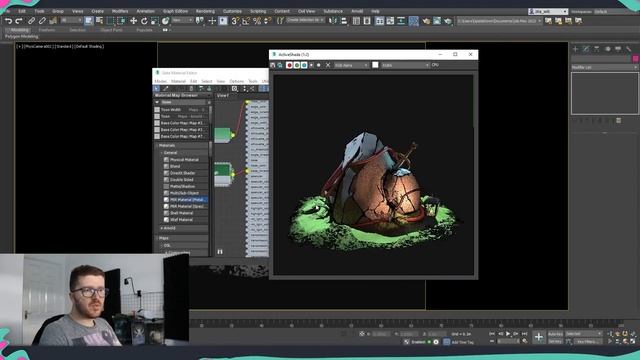The image size is (640, 360).
Task: Enable red channel in ActiveShade window
Action: pyautogui.click(x=289, y=65)
